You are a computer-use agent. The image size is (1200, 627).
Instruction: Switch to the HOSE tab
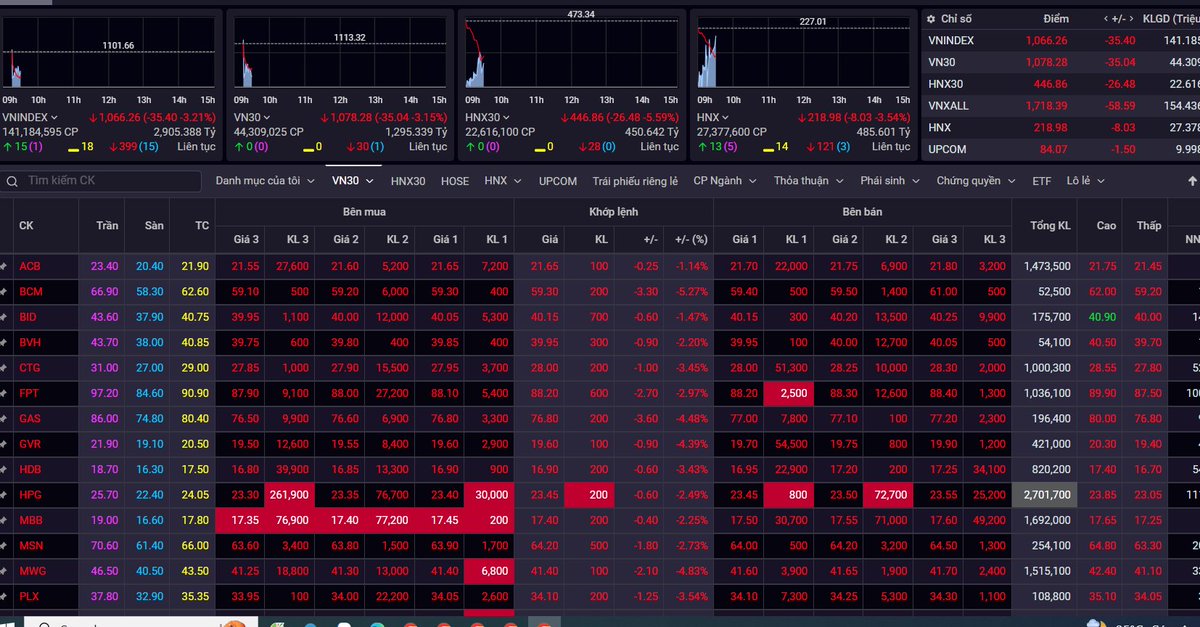click(455, 181)
